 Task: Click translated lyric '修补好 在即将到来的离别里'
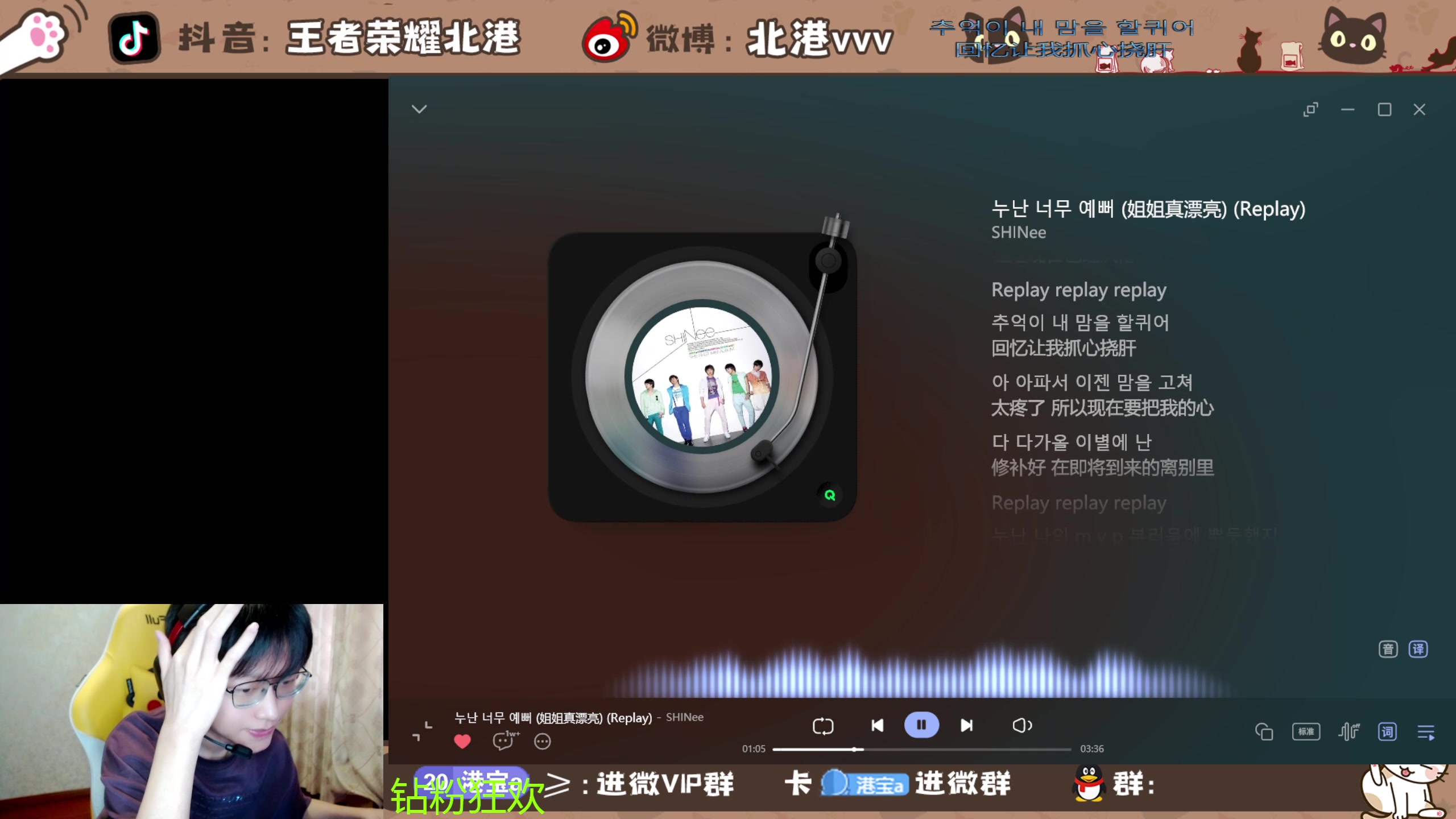coord(1103,468)
